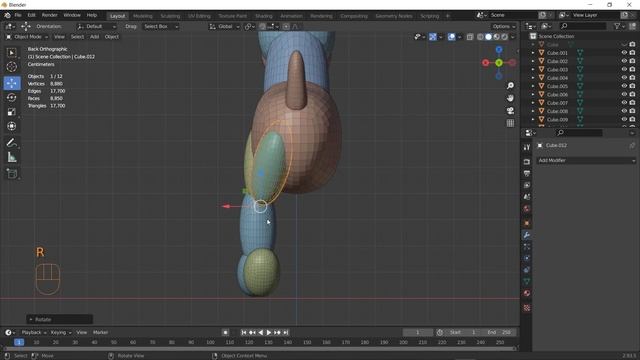Activate the Scale tool

click(11, 111)
